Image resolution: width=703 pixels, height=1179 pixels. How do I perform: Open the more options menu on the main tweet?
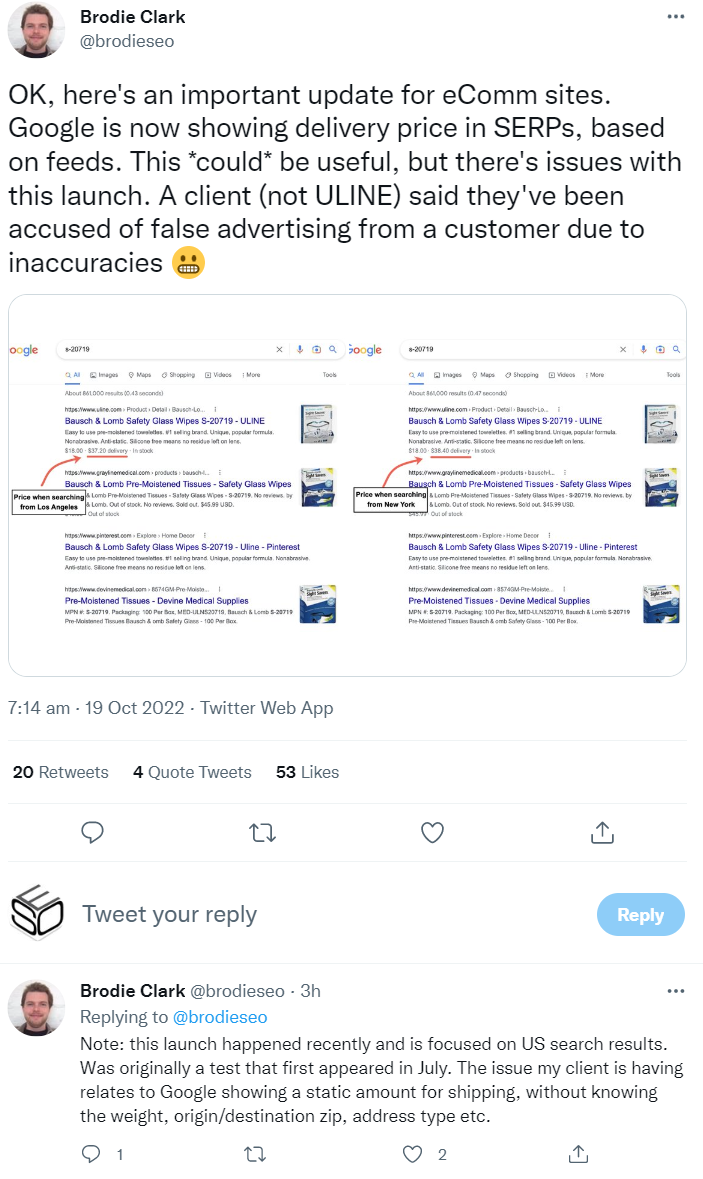tap(676, 14)
